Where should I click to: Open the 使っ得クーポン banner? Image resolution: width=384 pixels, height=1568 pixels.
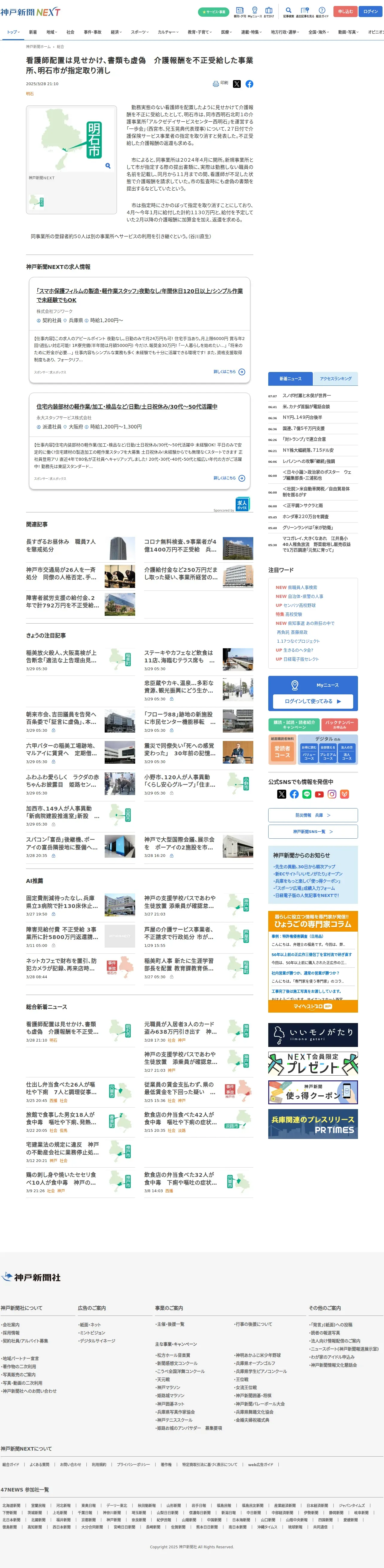[x=313, y=1092]
